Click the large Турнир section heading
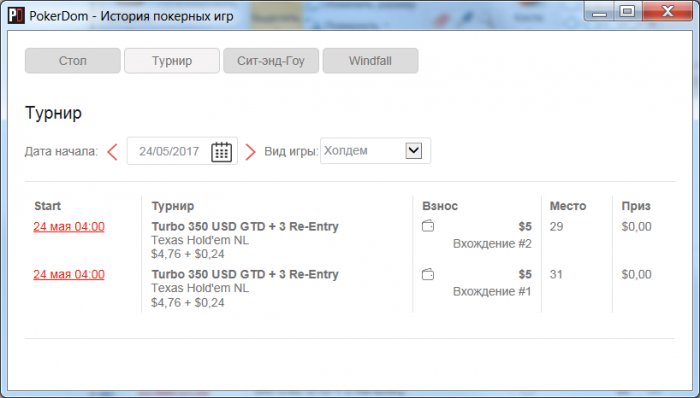Screen dimensions: 700x398 (x=54, y=112)
